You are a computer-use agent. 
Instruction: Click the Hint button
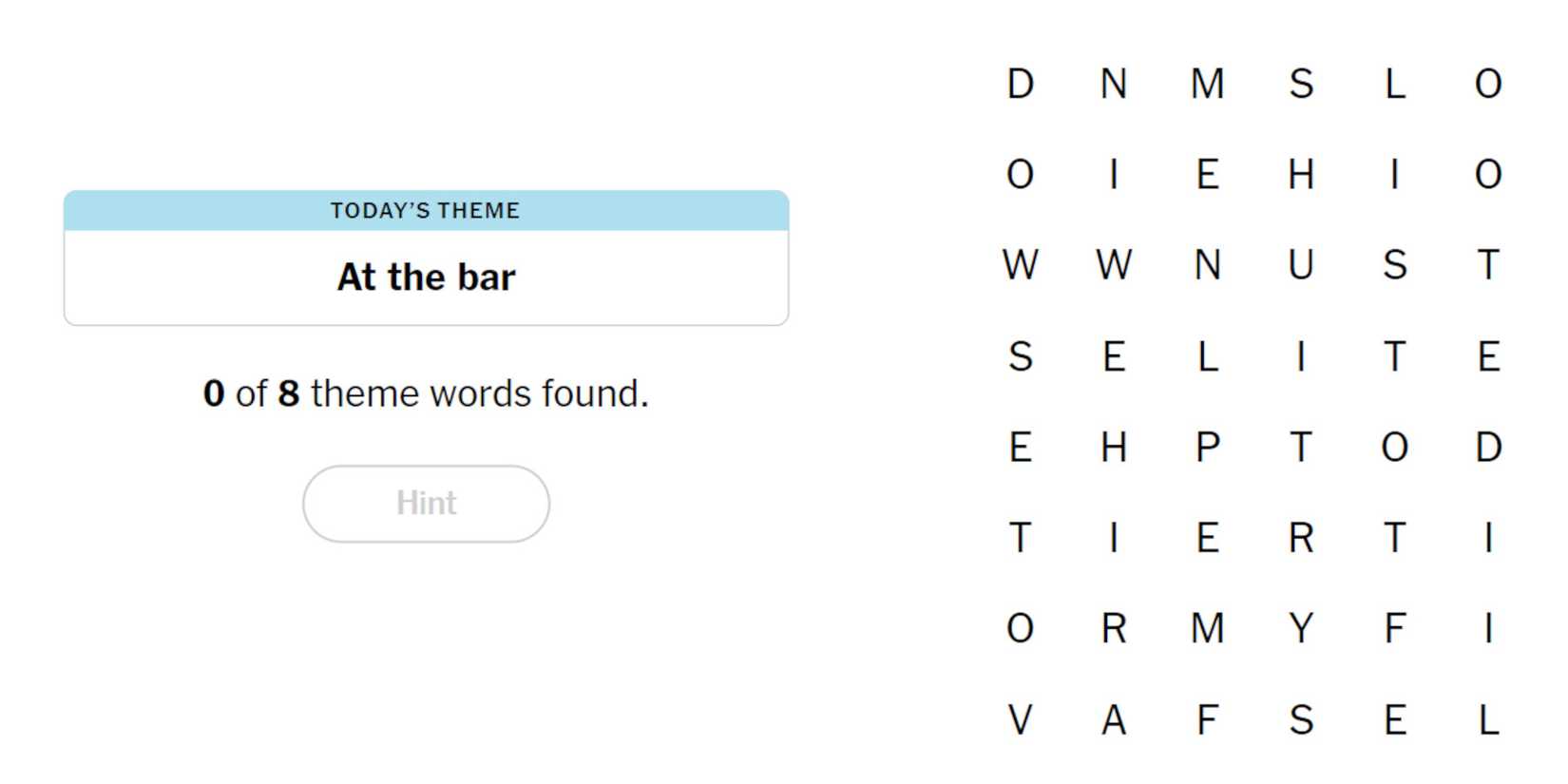point(426,504)
